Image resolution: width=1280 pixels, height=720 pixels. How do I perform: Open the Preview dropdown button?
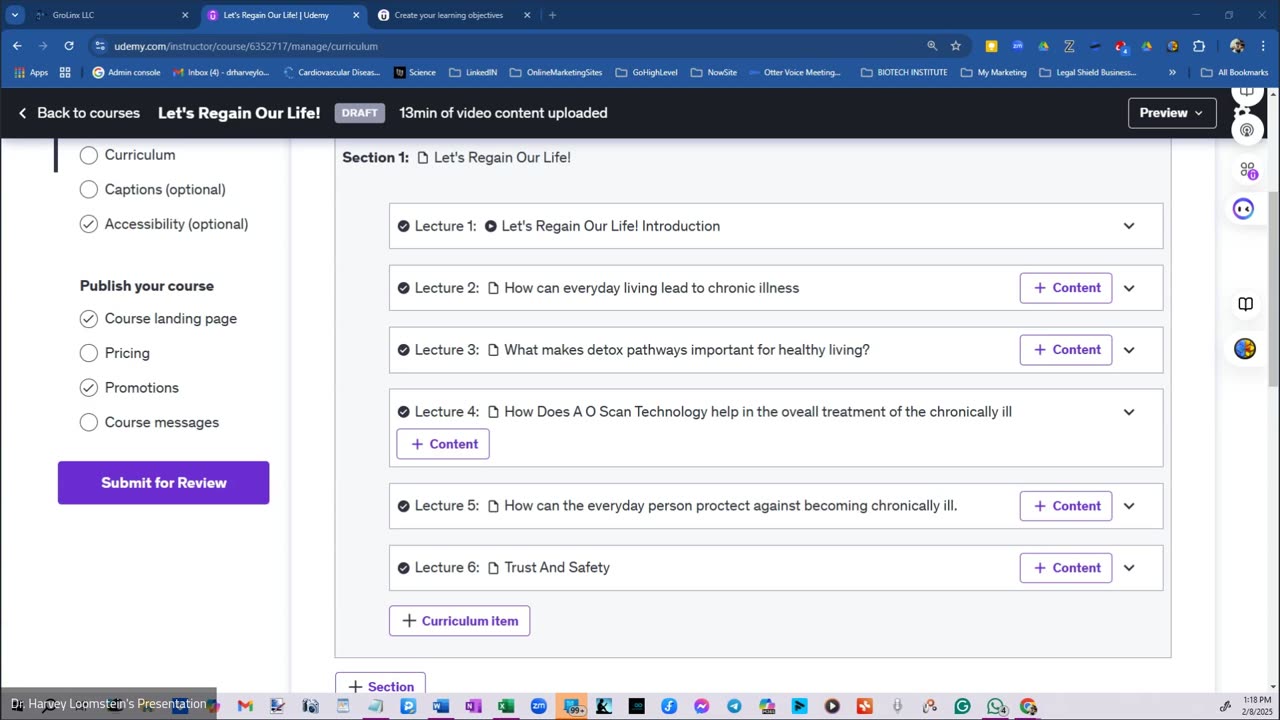[x=1172, y=113]
